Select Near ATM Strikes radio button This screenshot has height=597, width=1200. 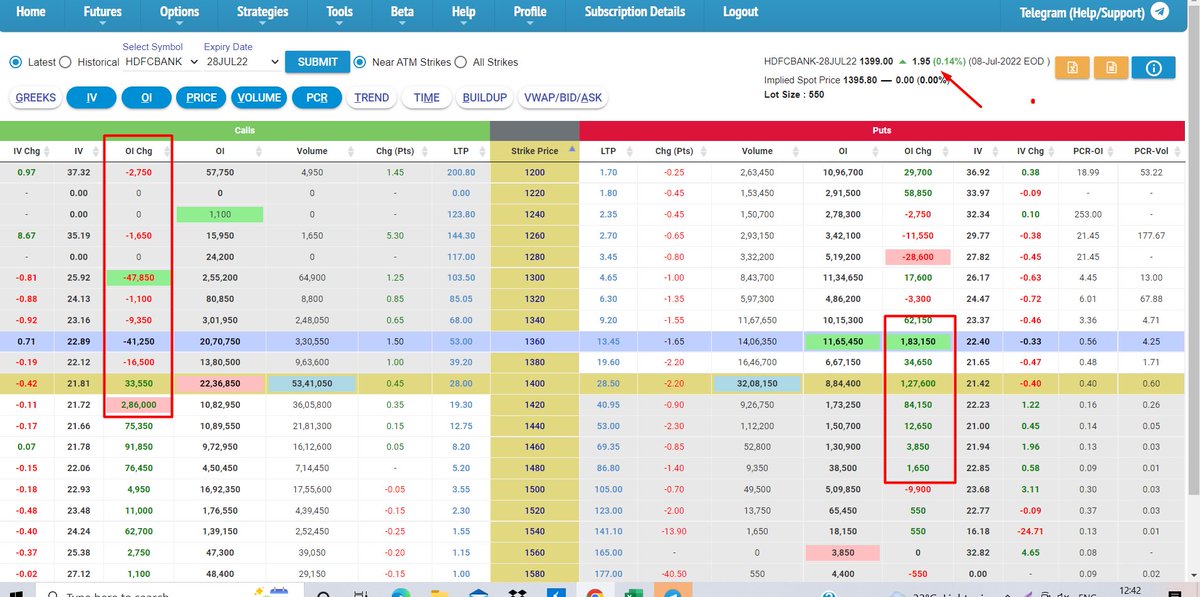click(x=361, y=62)
